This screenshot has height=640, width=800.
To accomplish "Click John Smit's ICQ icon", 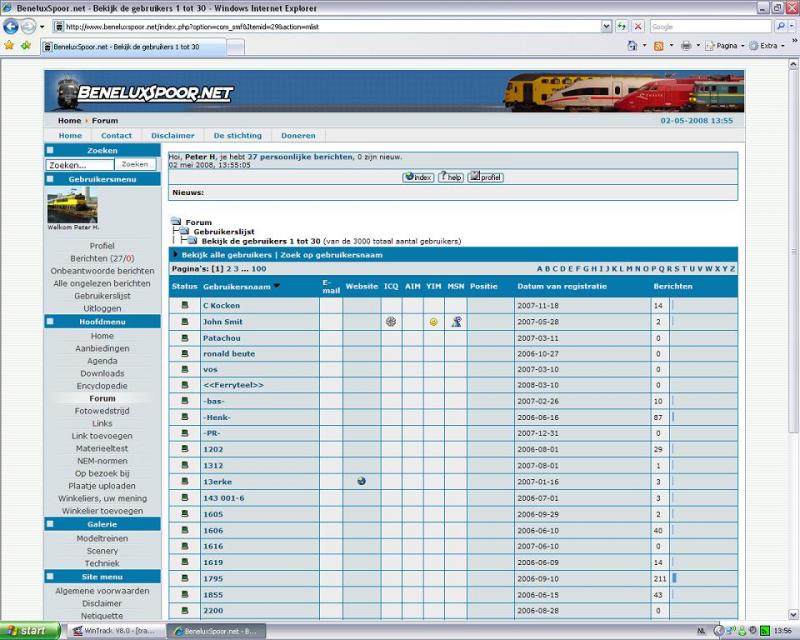I will (x=391, y=322).
